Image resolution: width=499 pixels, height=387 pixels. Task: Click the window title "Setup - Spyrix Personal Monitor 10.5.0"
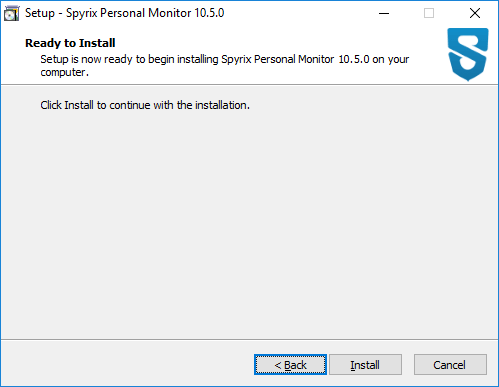(125, 13)
